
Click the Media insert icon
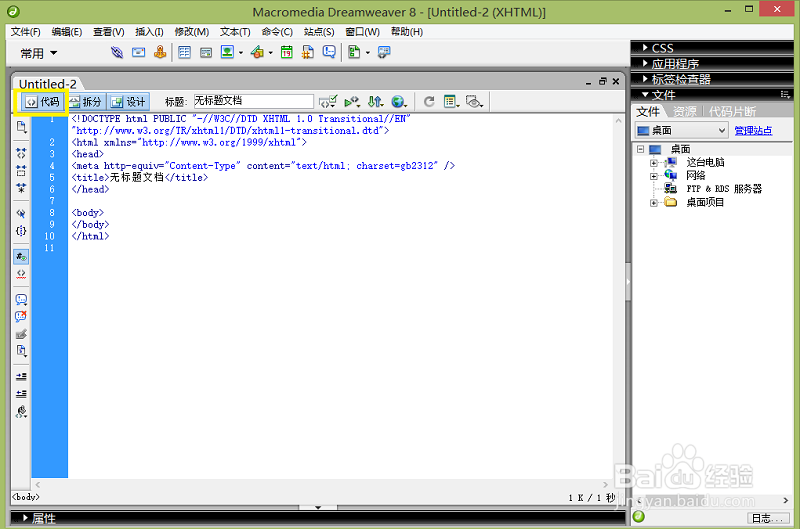click(x=257, y=52)
